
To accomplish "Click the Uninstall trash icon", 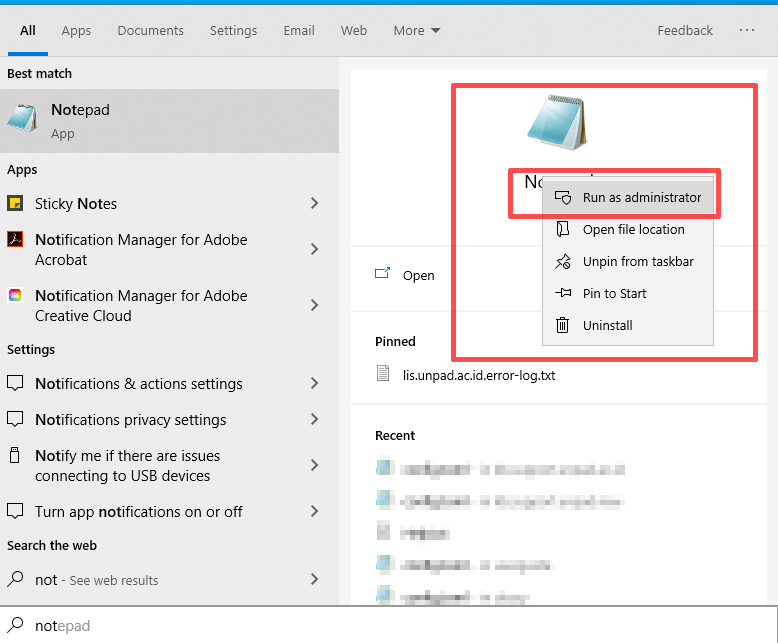I will (x=562, y=325).
